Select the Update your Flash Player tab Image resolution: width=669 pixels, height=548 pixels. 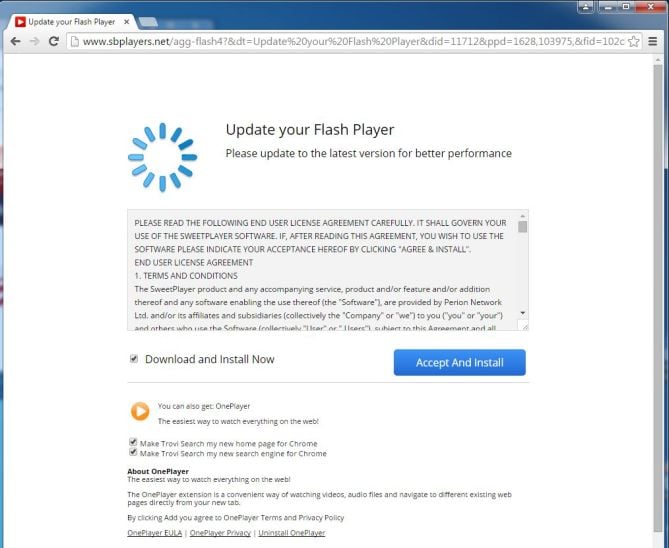(72, 22)
